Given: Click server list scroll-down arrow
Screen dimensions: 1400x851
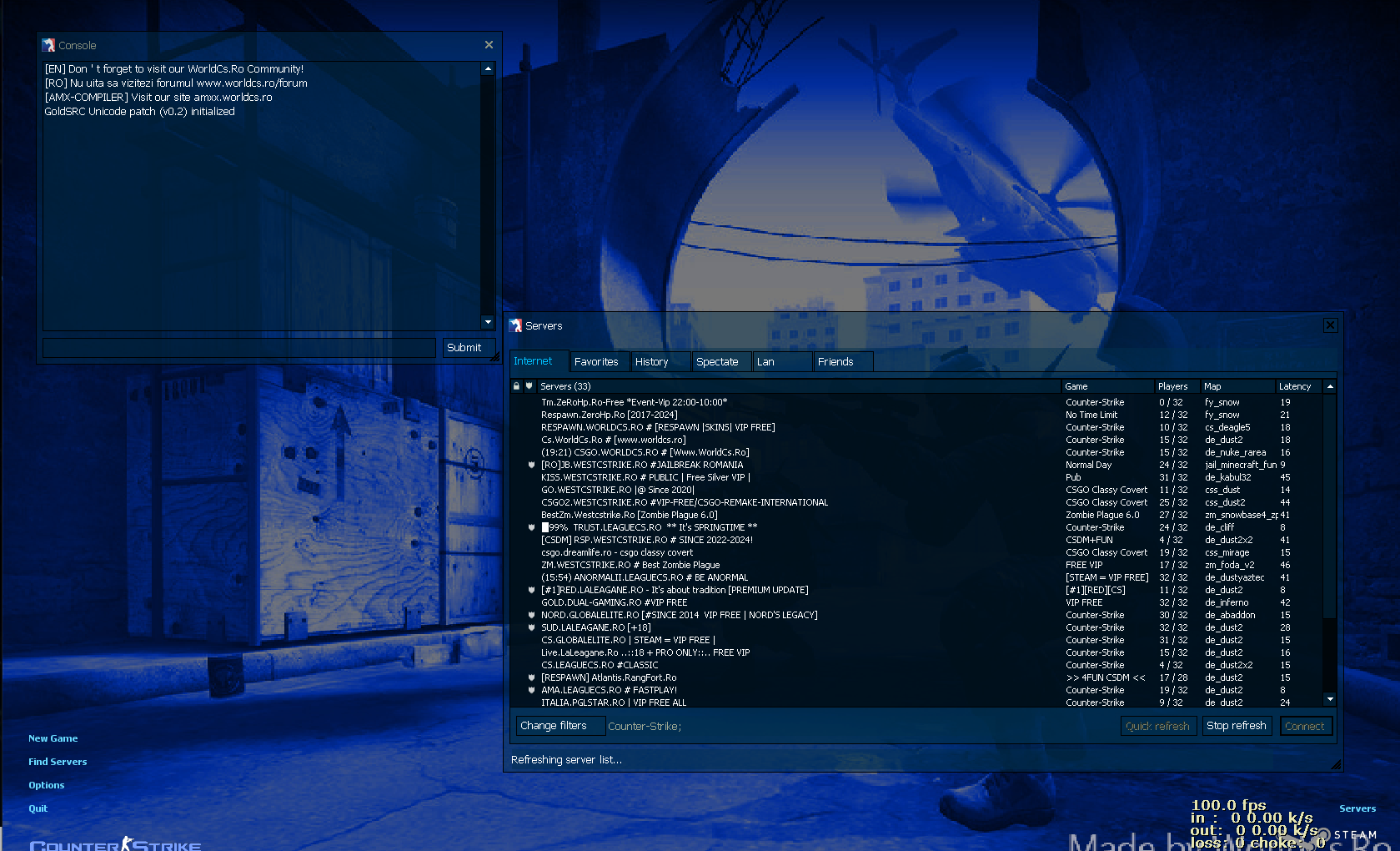Looking at the screenshot, I should [x=1330, y=699].
